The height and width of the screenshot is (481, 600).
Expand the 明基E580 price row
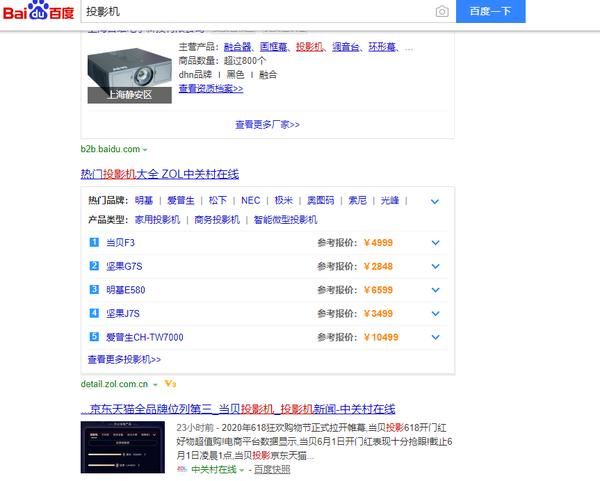(x=434, y=290)
